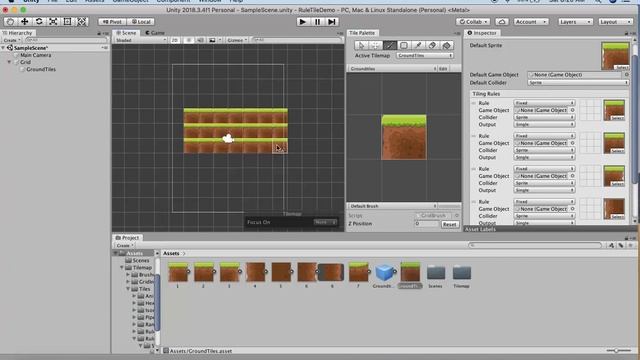
Task: Collapse the Grid object in Hierarchy
Action: [9, 62]
